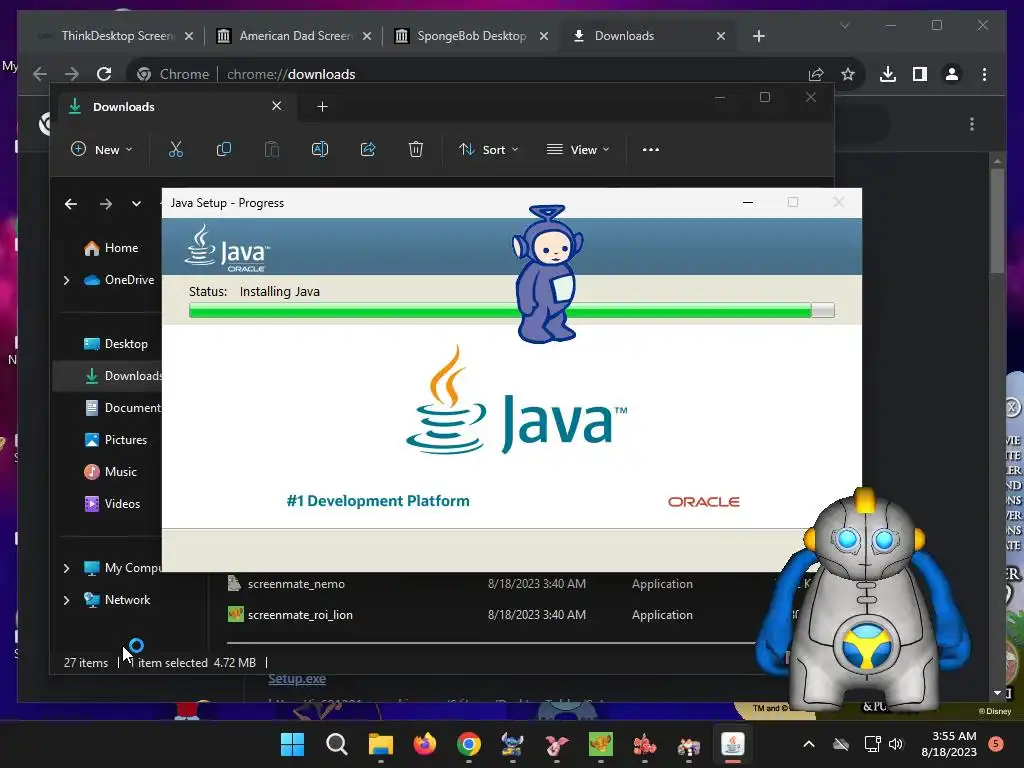Click the Delete trash icon in File Explorer
This screenshot has height=768, width=1024.
[x=415, y=150]
